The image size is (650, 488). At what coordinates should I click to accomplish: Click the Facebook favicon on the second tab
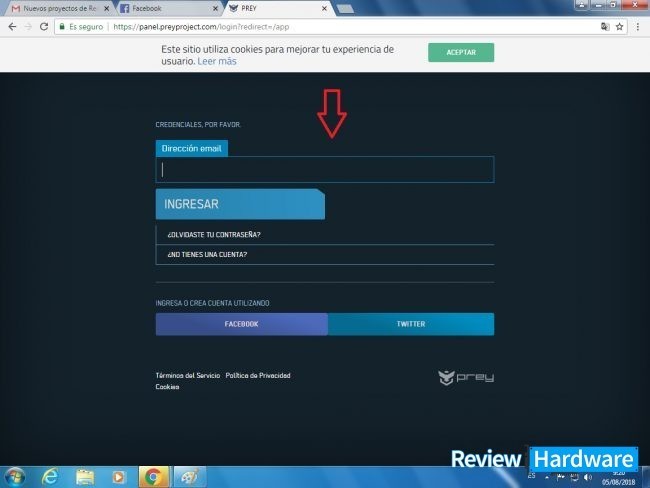pyautogui.click(x=125, y=8)
